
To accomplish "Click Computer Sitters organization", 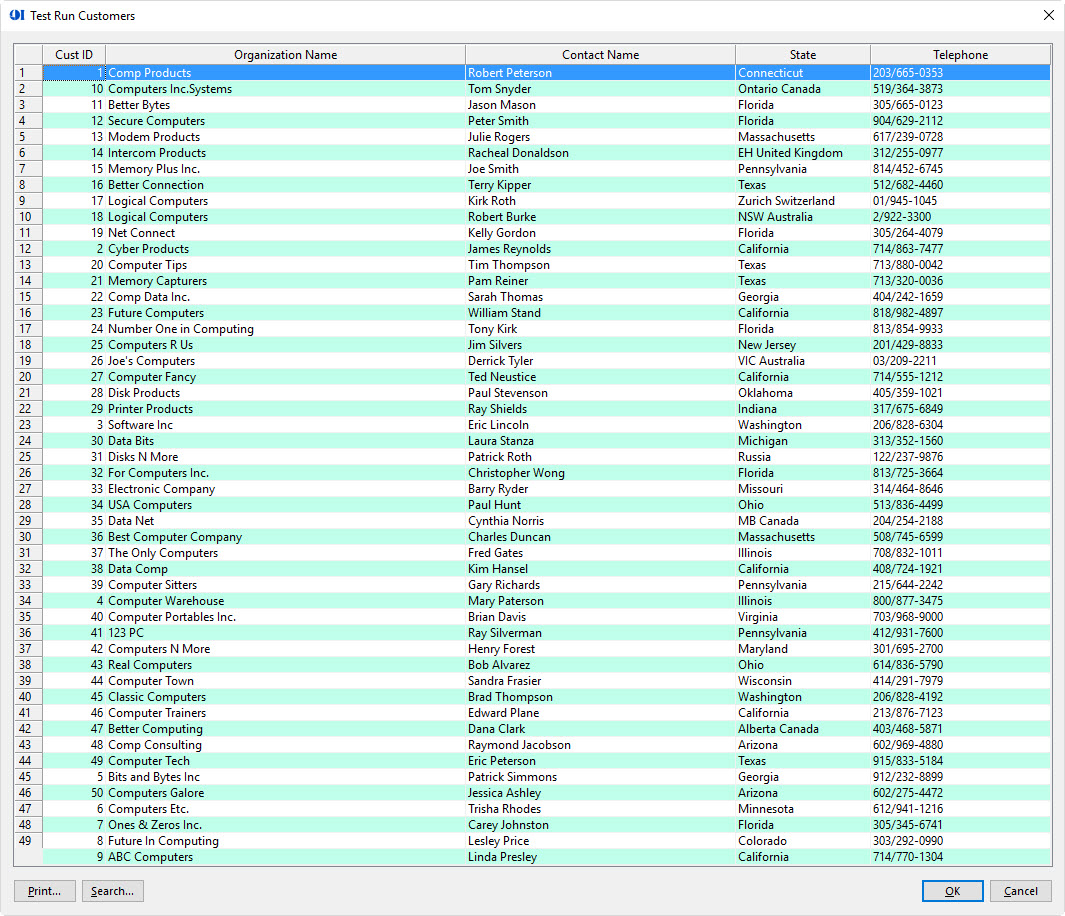I will tap(285, 585).
